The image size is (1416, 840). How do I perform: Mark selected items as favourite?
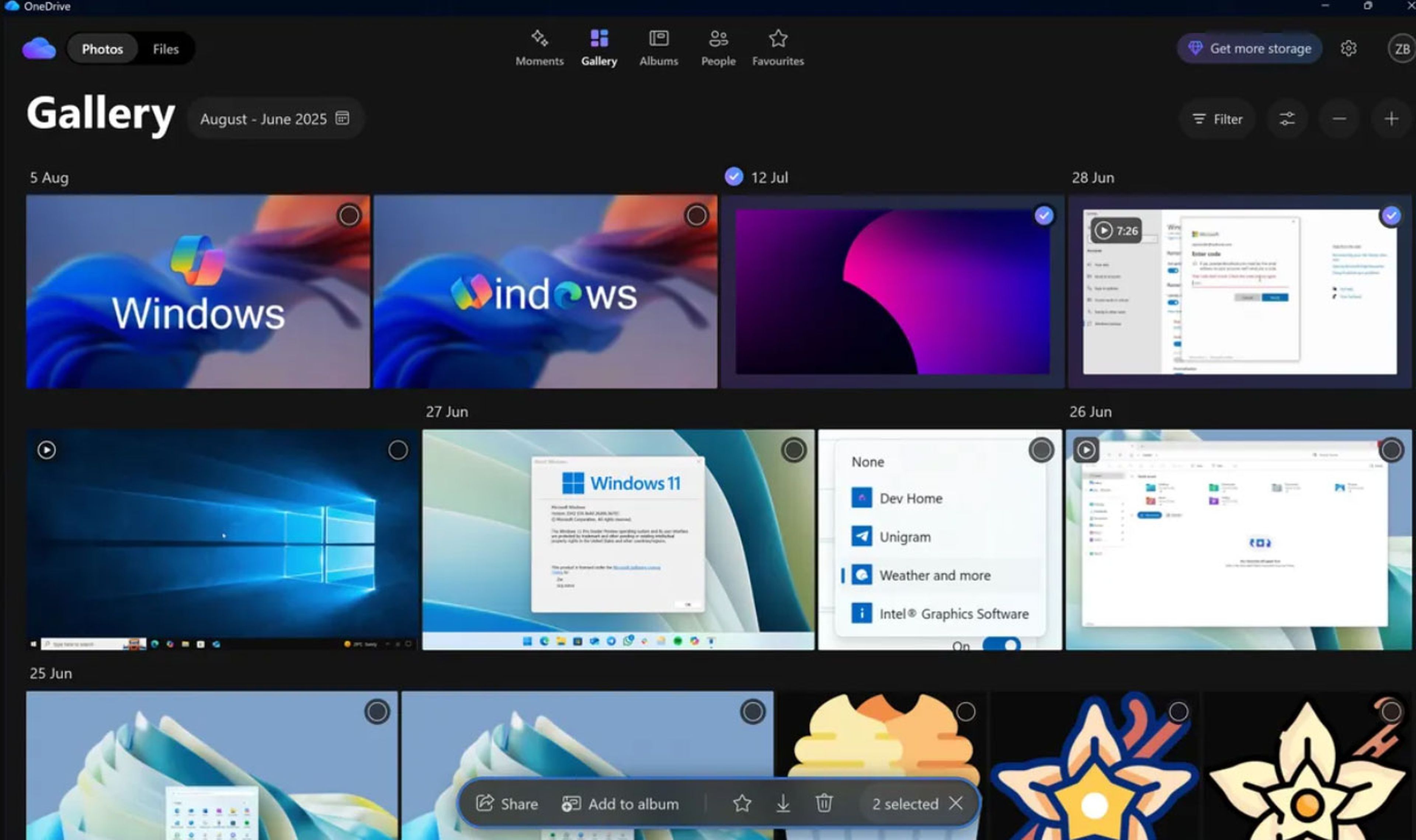tap(742, 803)
